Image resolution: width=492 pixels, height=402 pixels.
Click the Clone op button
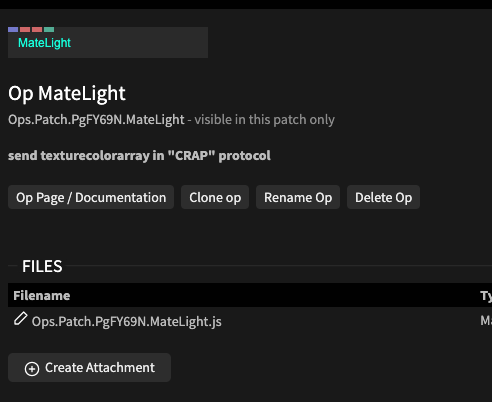[x=215, y=197]
